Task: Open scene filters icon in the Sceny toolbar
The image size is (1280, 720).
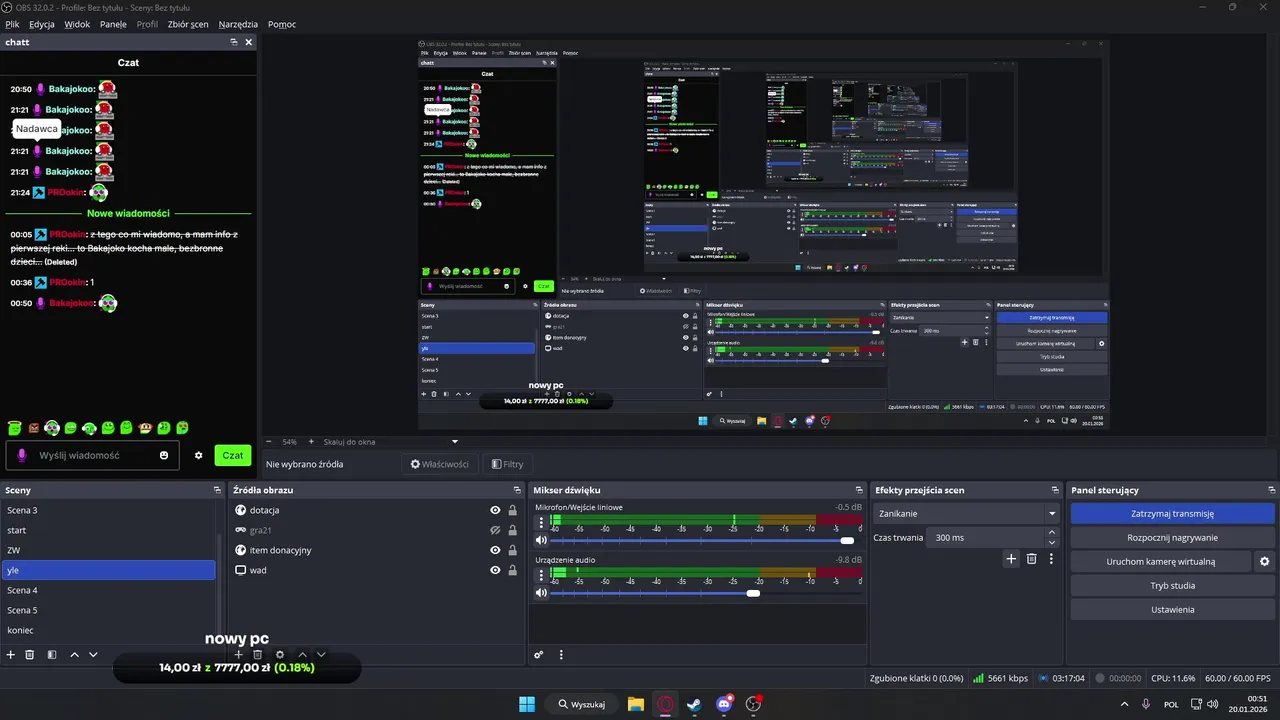Action: (x=52, y=655)
